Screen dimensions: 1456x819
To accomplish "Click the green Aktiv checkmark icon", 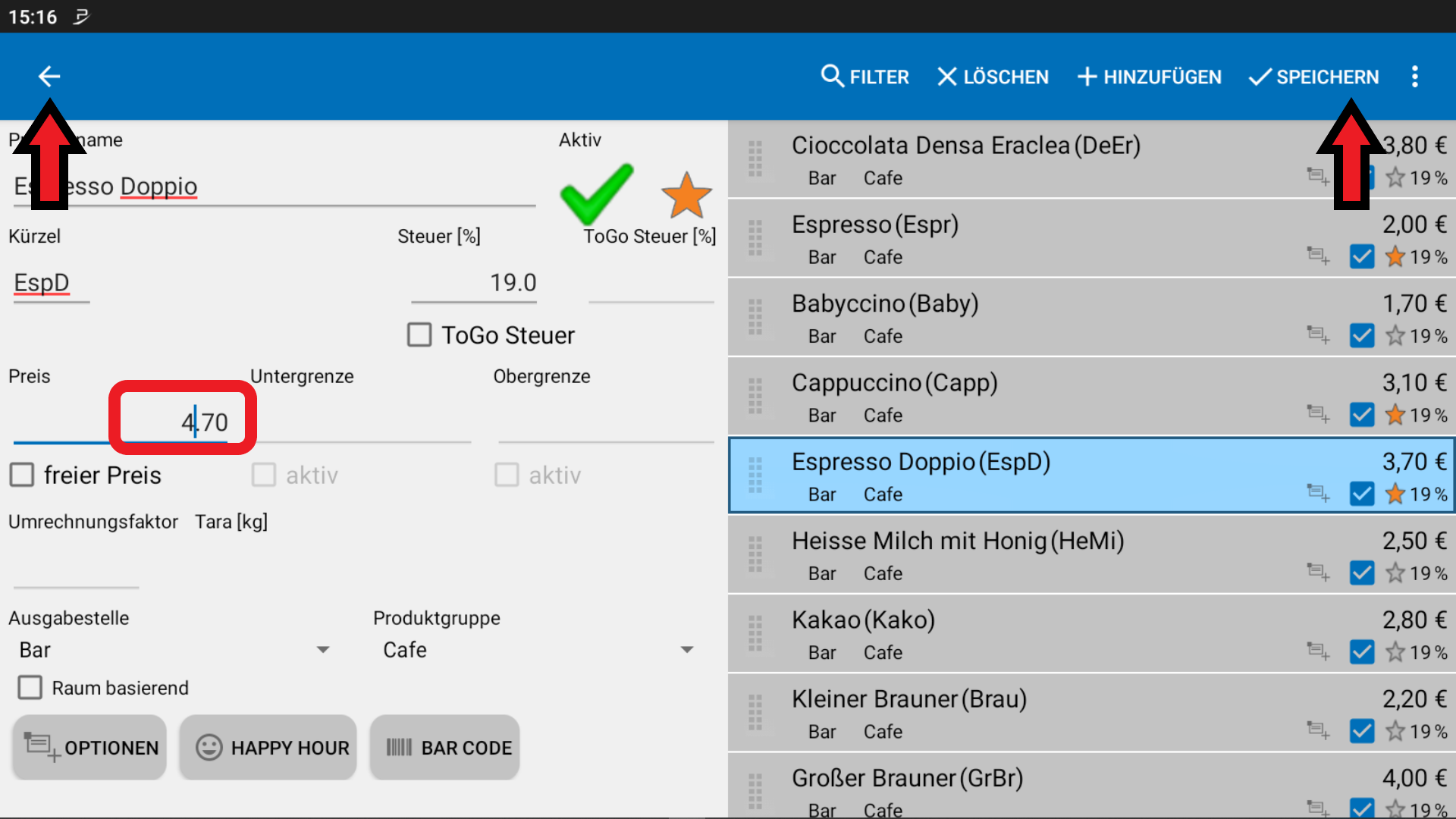I will [x=596, y=193].
